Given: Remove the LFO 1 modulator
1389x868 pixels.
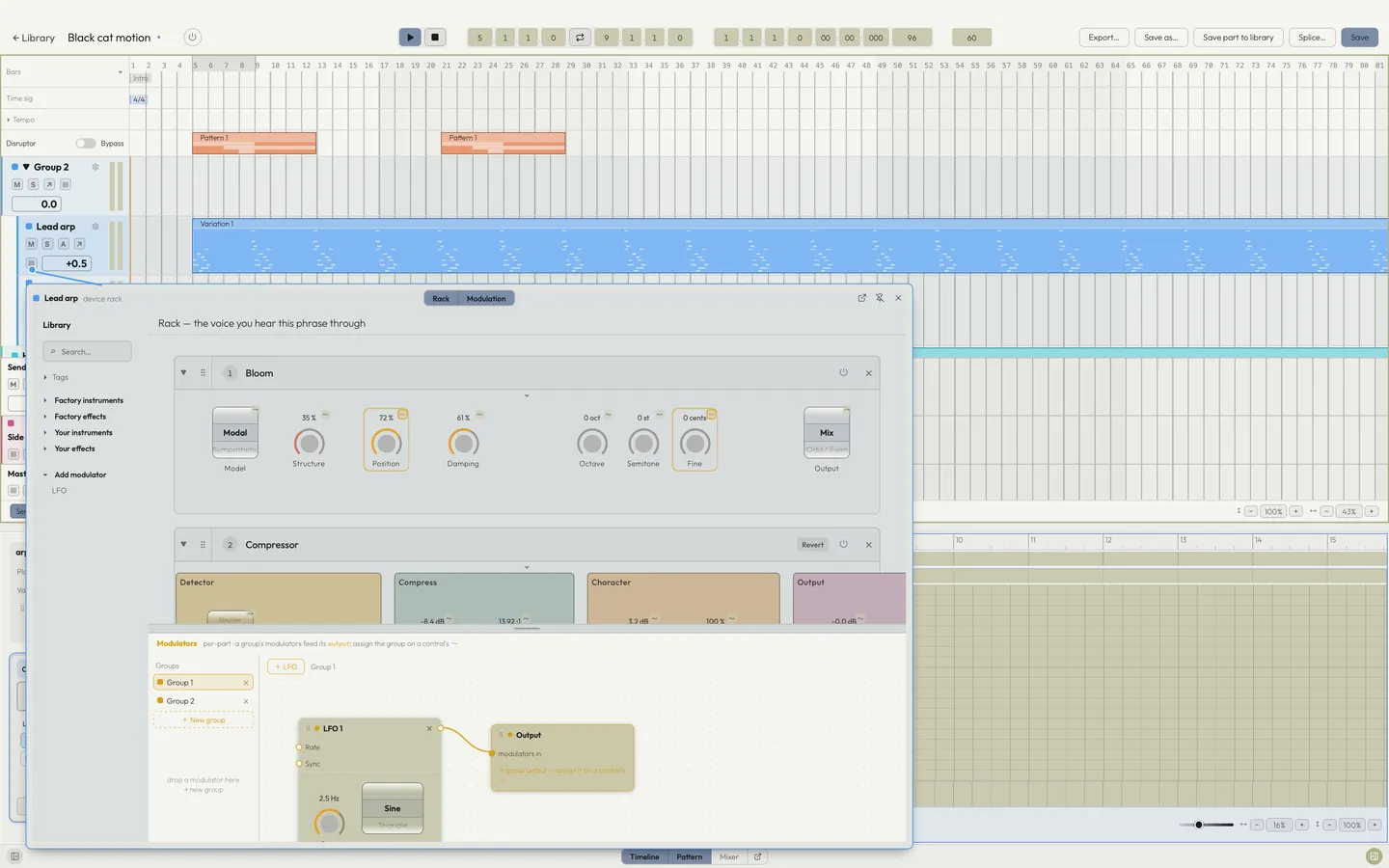Looking at the screenshot, I should point(429,729).
